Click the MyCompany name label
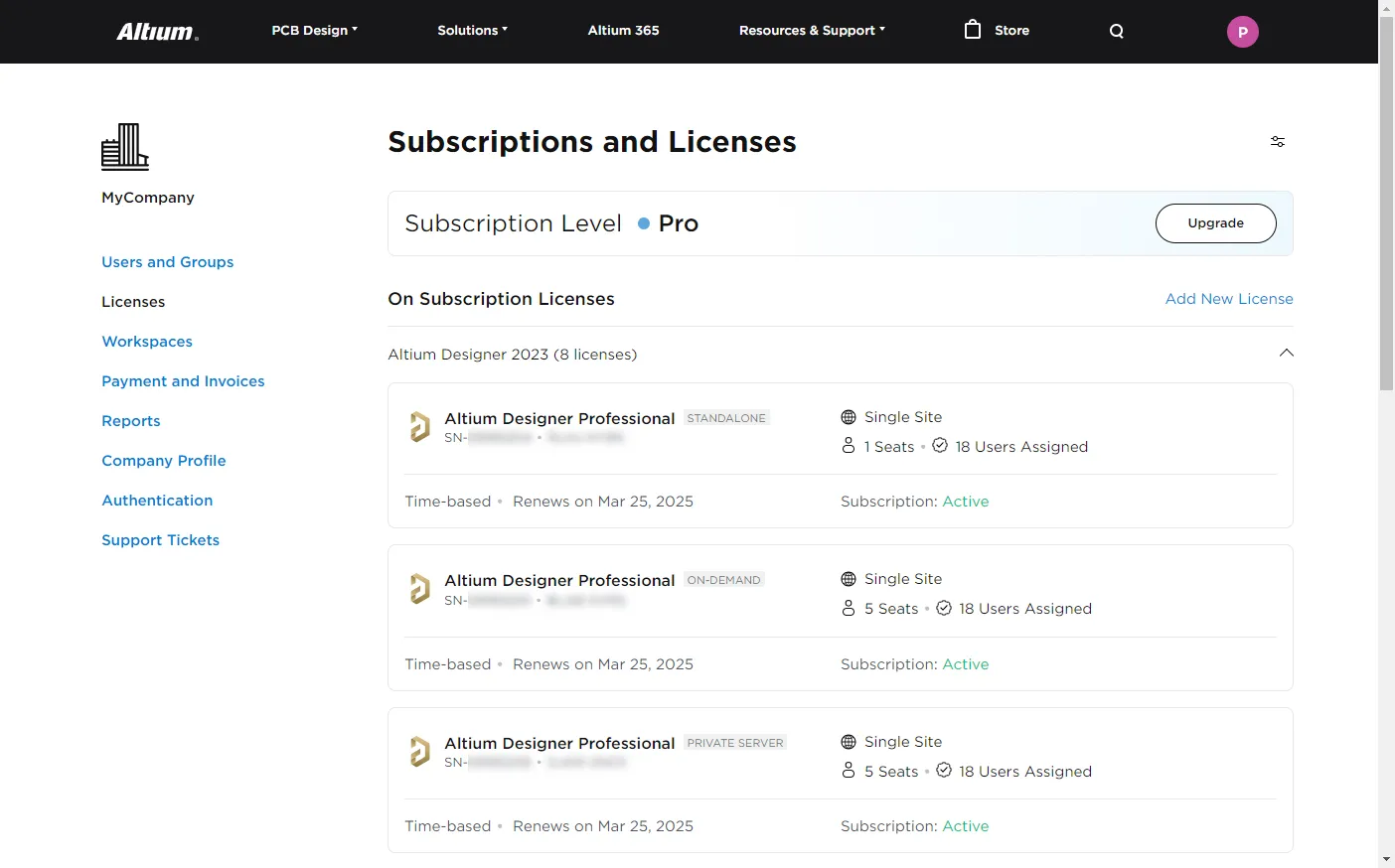The image size is (1395, 868). click(148, 198)
